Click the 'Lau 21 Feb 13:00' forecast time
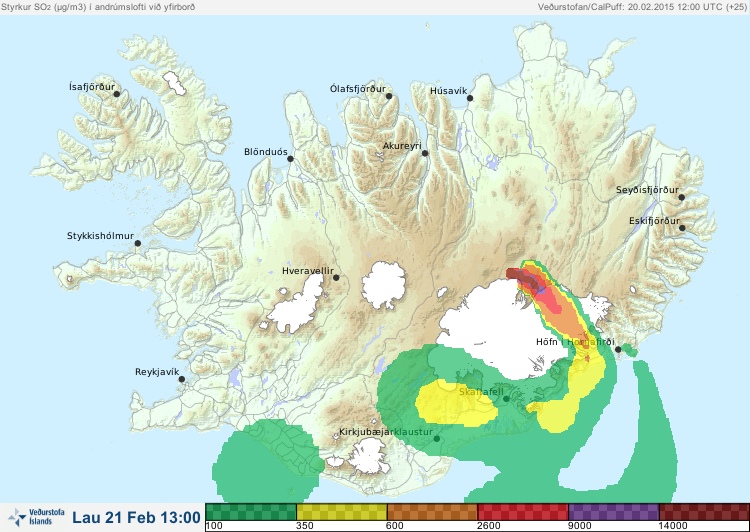Screen dimensions: 750x532 pos(136,518)
